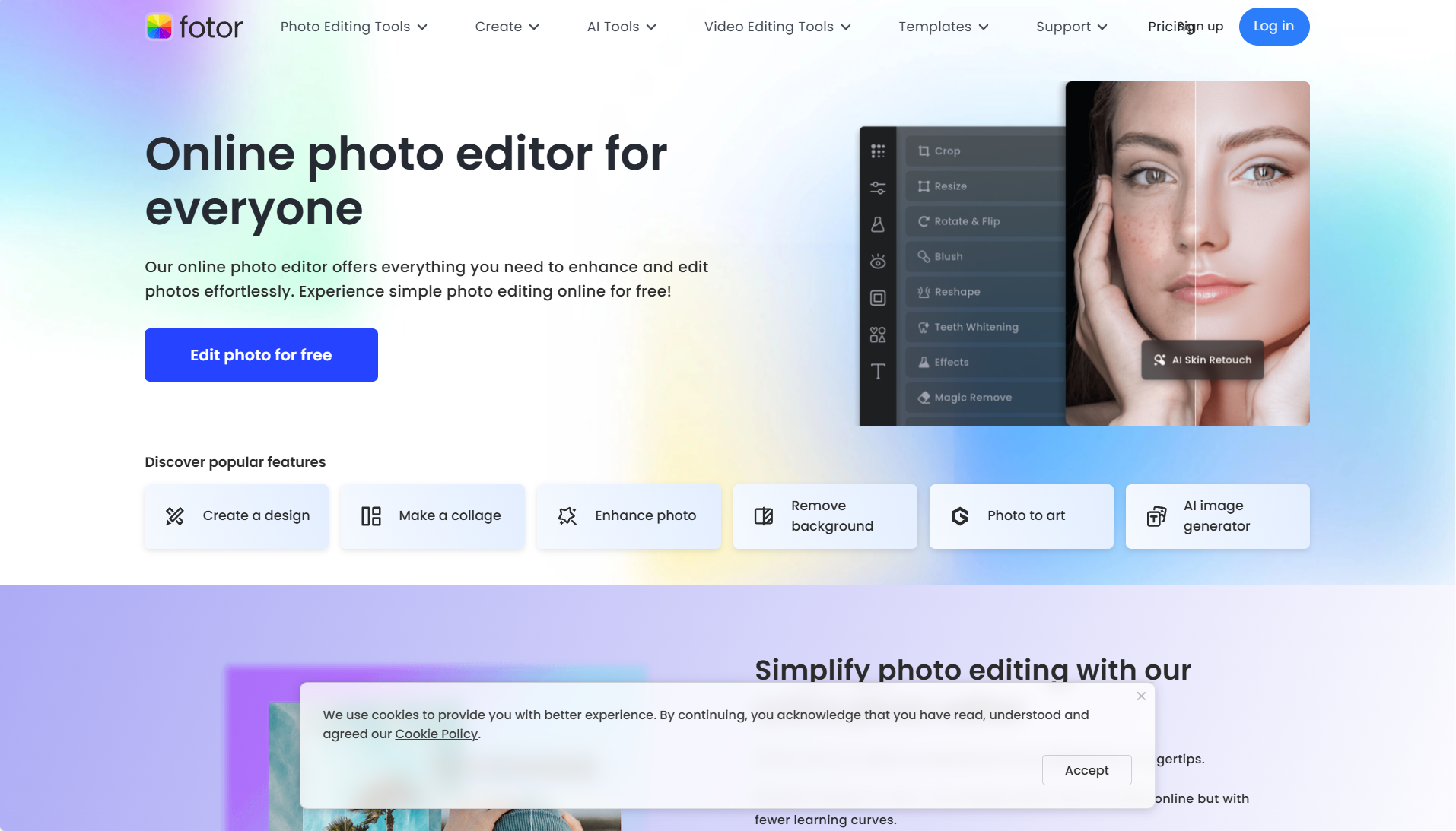Screen dimensions: 1456x831
Task: Click the Reshape tool in the editor preview
Action: tap(985, 292)
